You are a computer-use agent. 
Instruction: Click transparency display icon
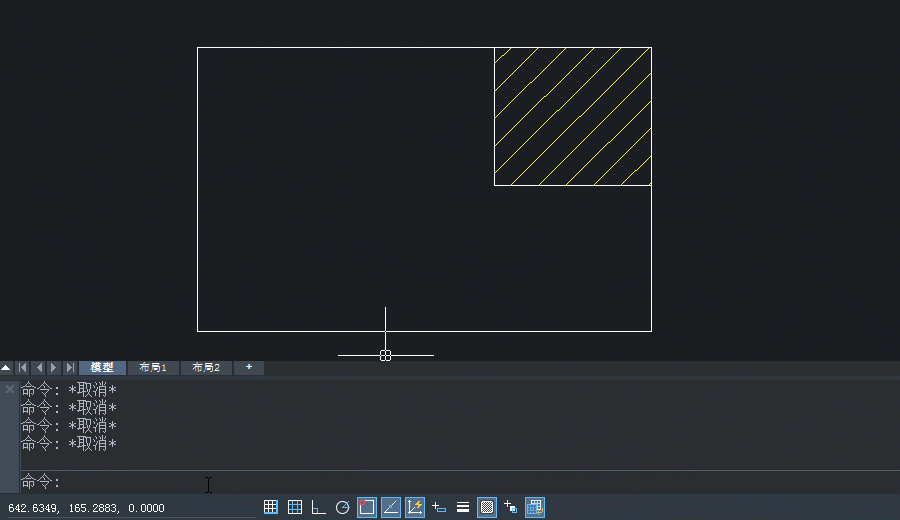point(487,507)
